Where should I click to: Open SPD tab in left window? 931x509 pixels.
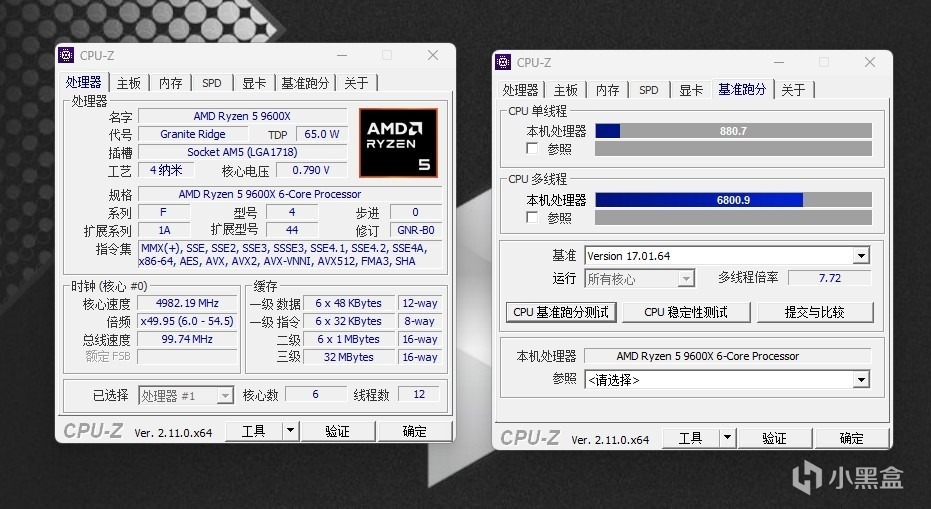tap(212, 83)
